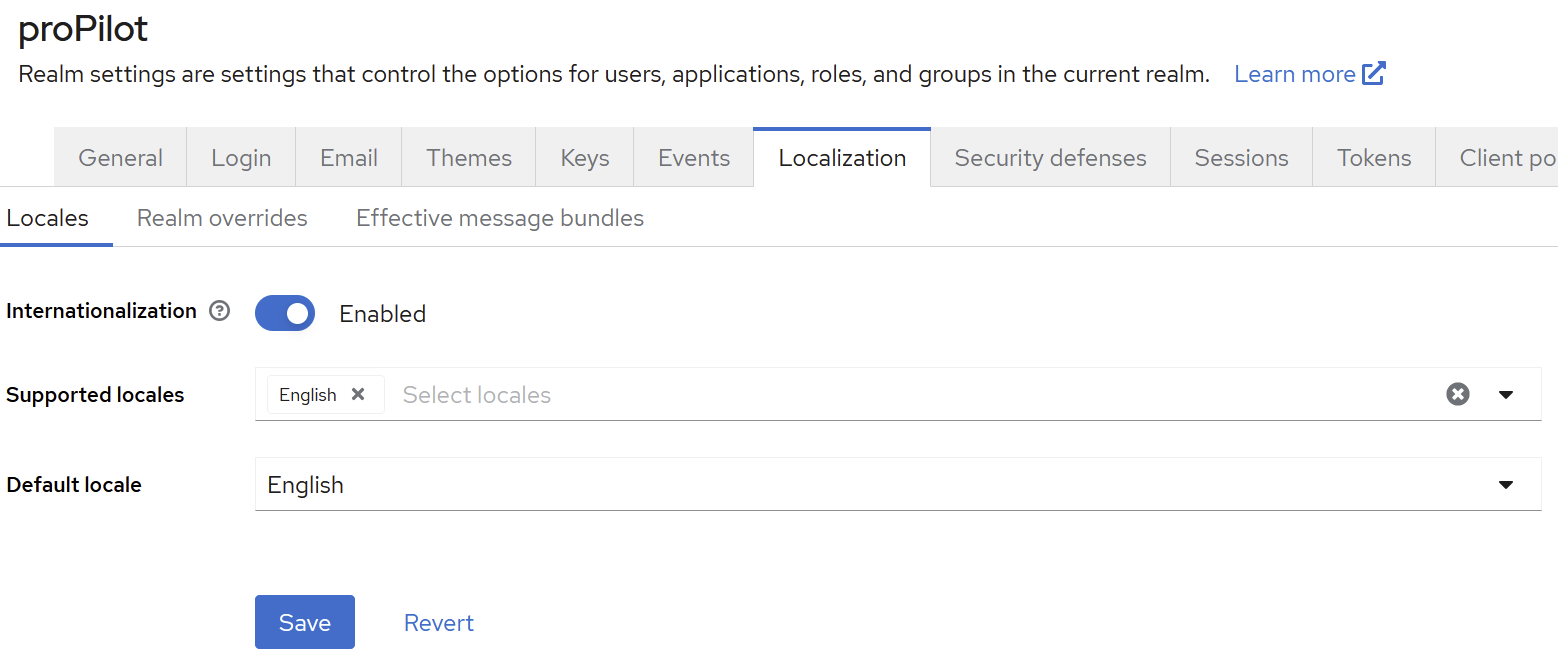Clear all selected supported locales
This screenshot has height=672, width=1558.
coord(1458,395)
